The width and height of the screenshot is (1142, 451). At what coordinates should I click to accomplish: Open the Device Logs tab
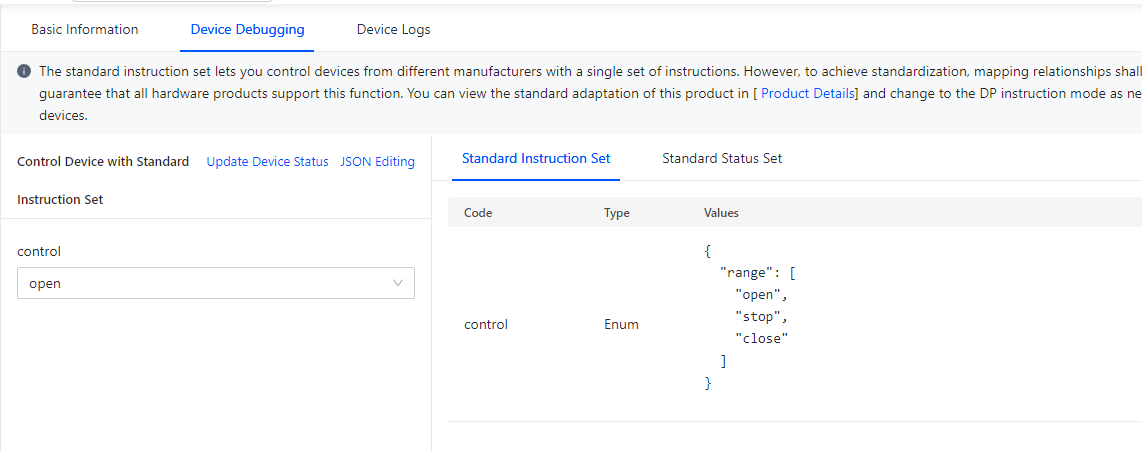tap(393, 30)
